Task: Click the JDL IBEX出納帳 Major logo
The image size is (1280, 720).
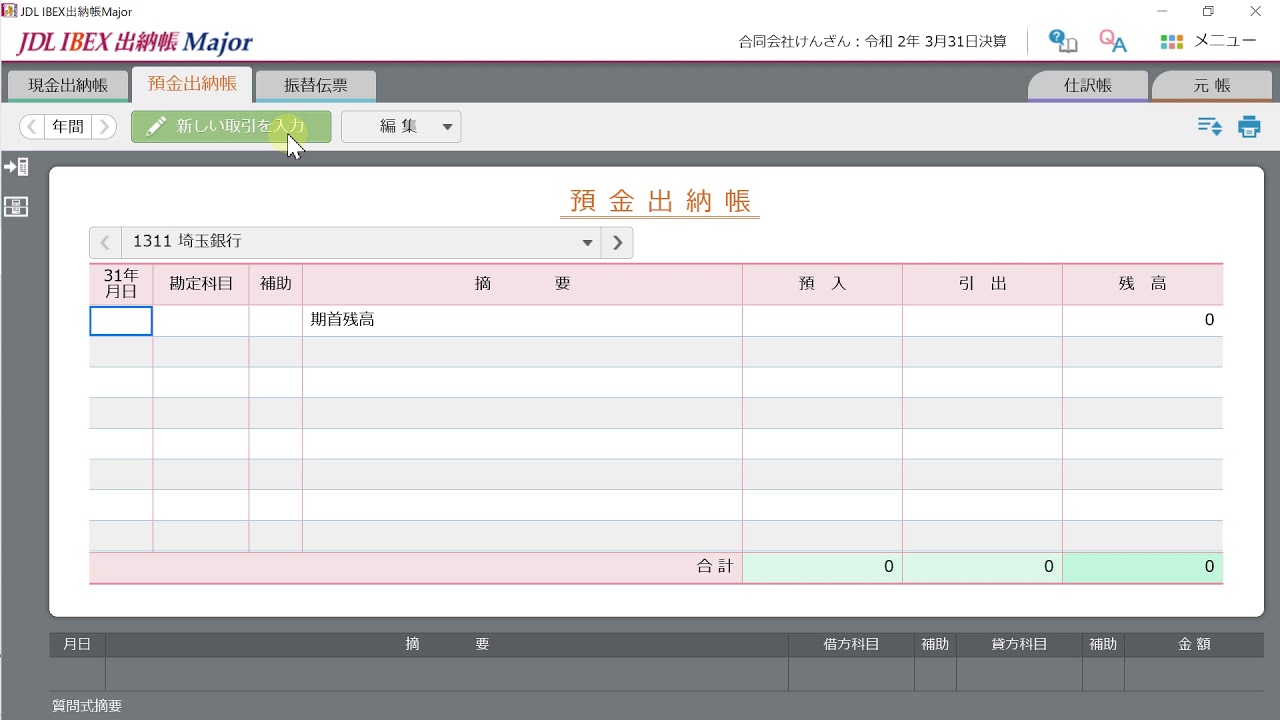Action: coord(134,42)
